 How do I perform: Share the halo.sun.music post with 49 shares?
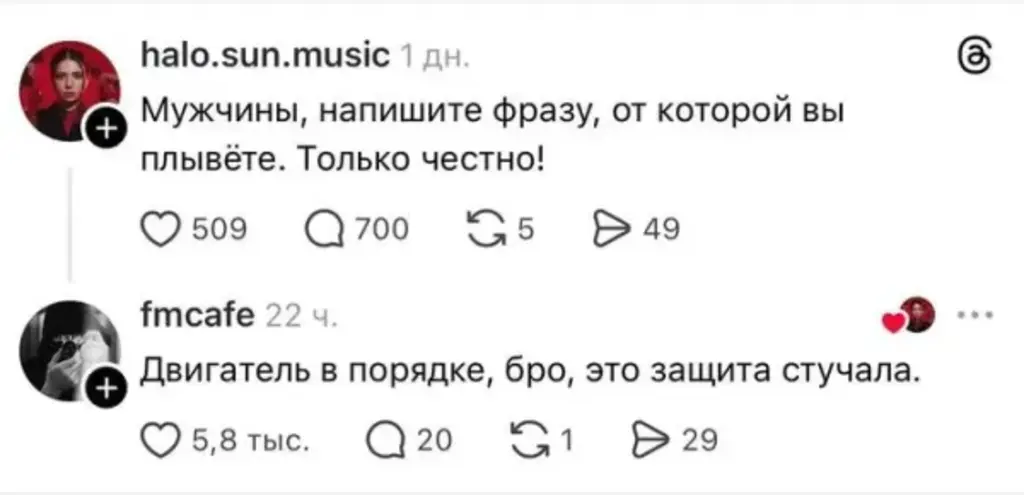pos(610,230)
